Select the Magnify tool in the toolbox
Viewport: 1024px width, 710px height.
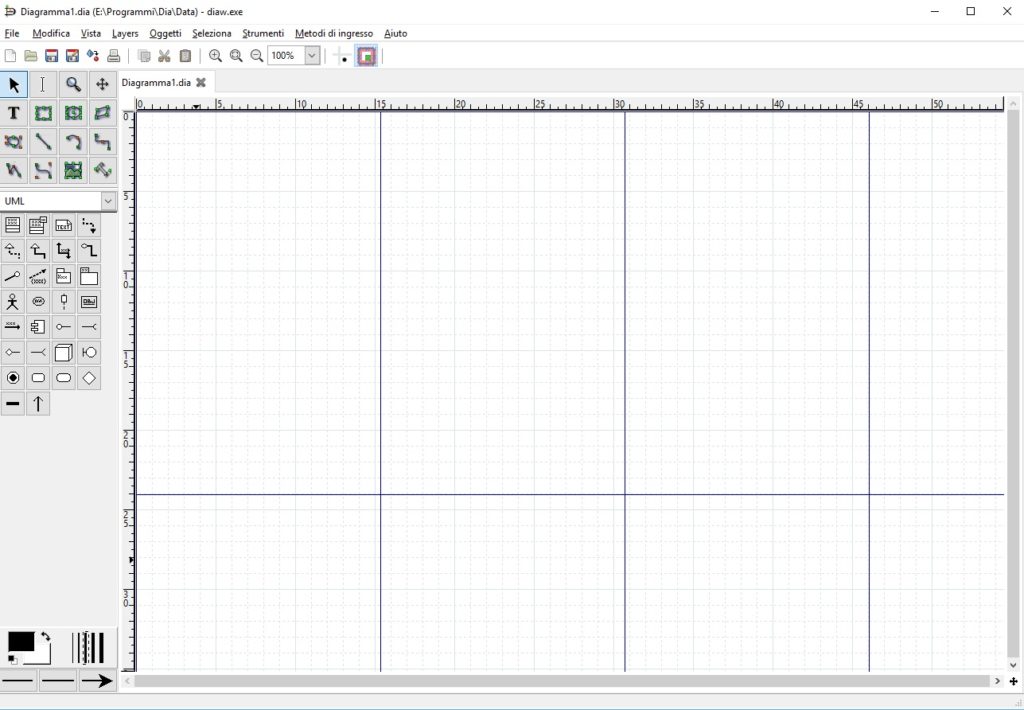73,85
